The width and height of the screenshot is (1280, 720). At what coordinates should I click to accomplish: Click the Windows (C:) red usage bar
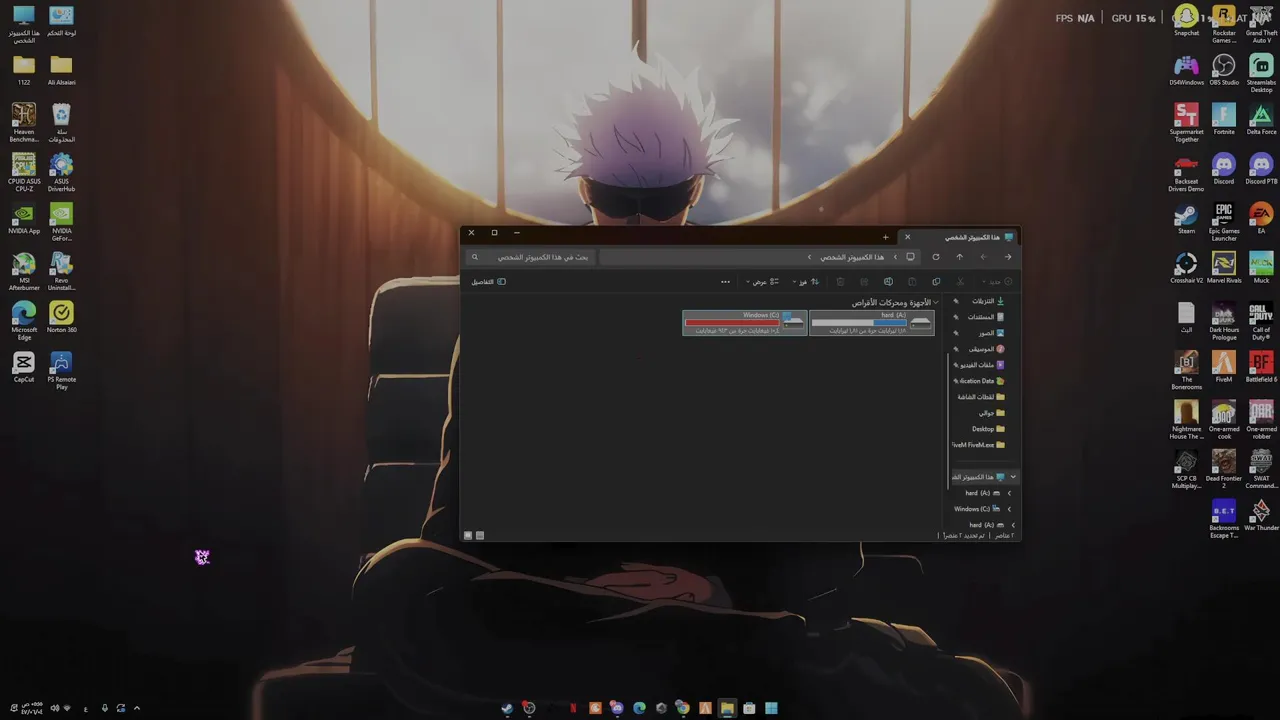(x=733, y=323)
